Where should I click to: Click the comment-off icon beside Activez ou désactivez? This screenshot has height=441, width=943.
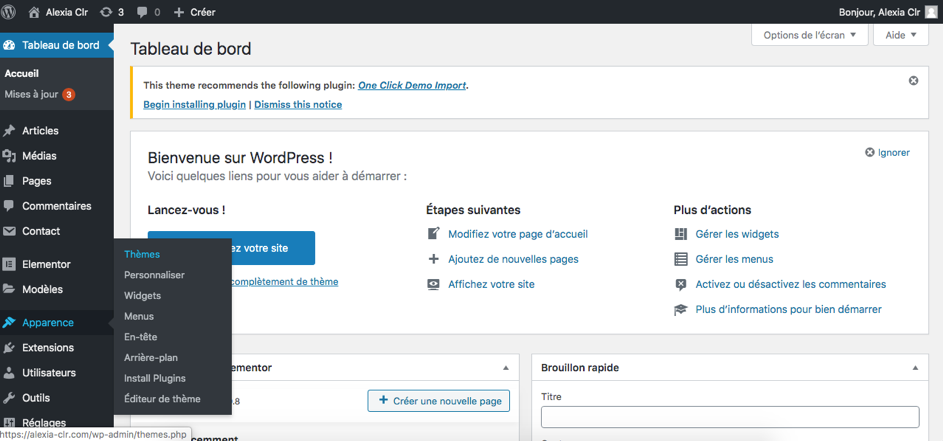pos(681,284)
